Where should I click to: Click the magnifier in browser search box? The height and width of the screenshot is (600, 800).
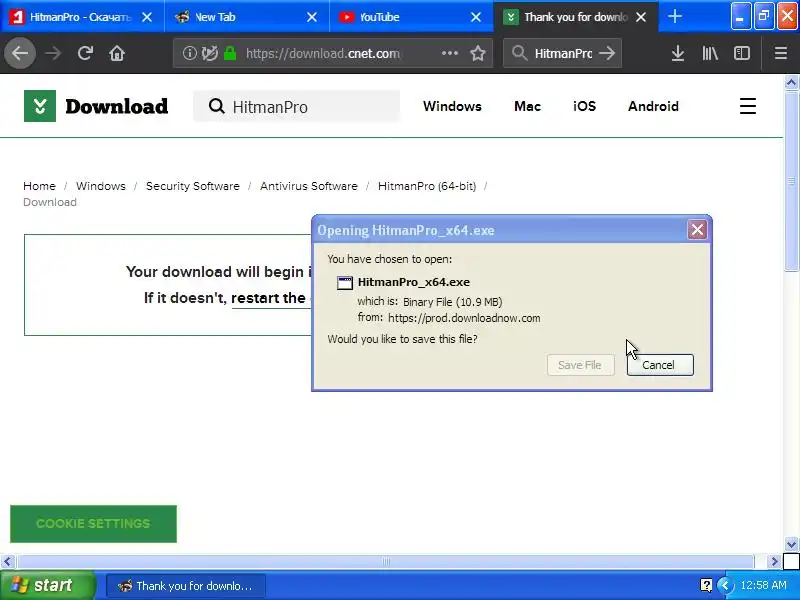pyautogui.click(x=519, y=53)
